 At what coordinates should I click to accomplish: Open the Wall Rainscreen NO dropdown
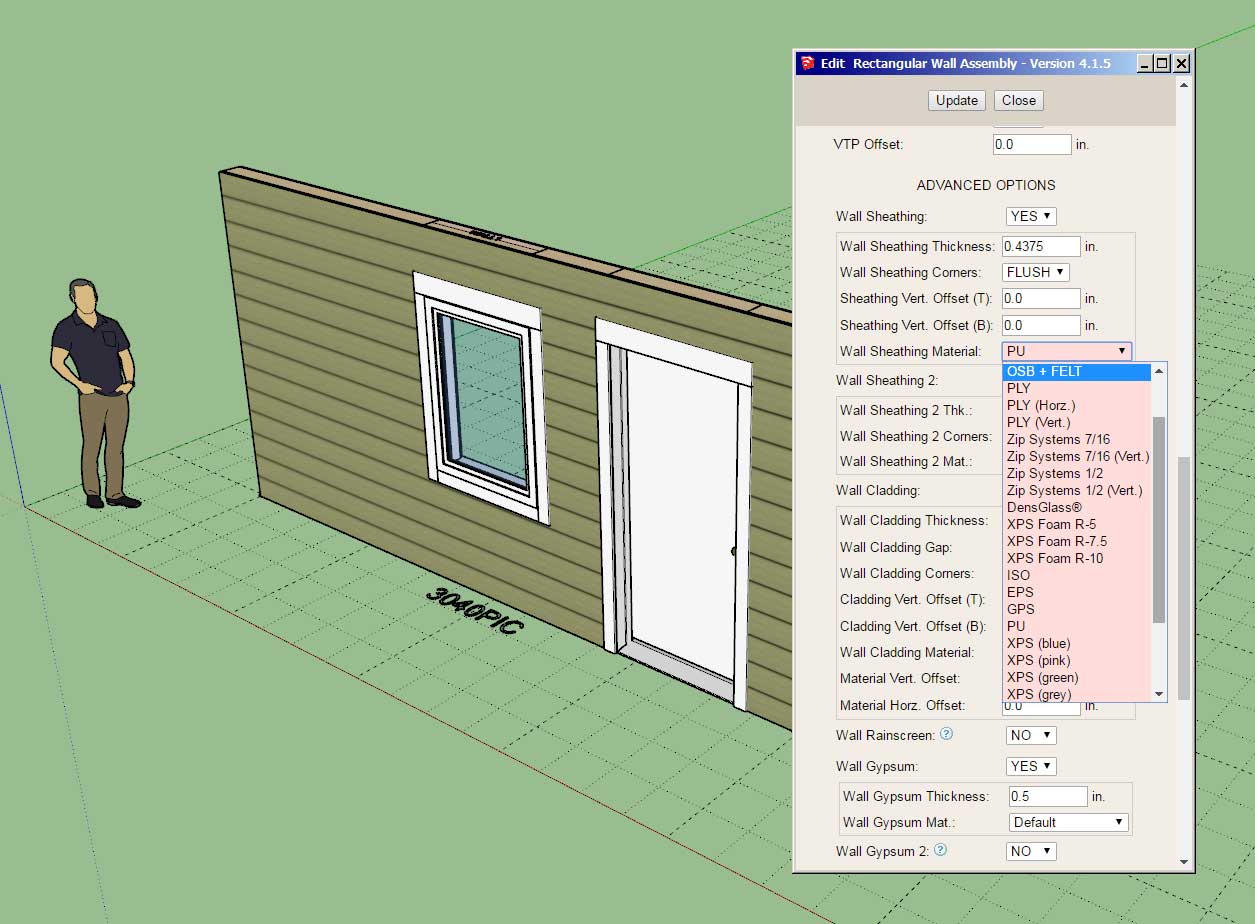pos(1030,735)
